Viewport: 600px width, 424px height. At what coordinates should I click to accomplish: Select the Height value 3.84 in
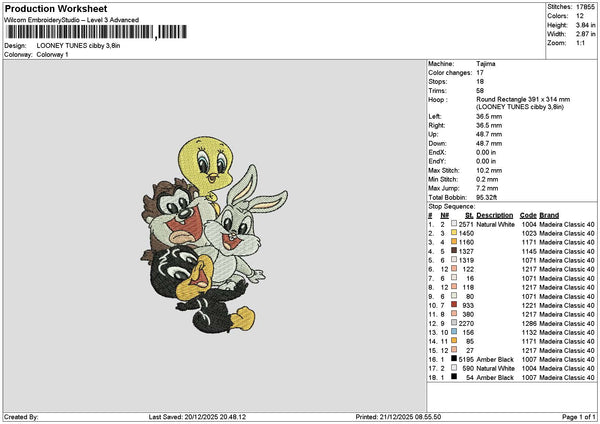point(586,25)
